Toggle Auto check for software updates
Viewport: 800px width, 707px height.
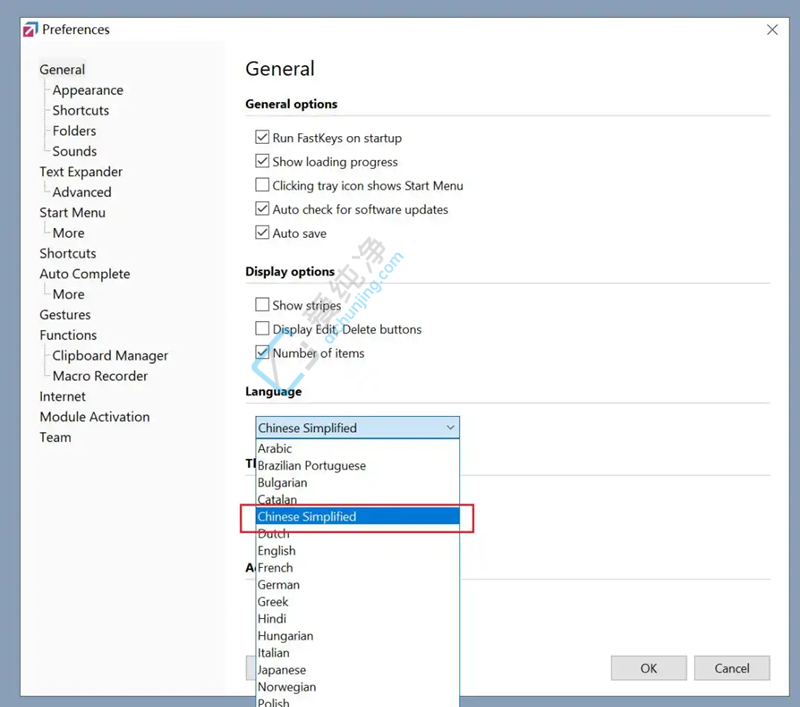(x=262, y=209)
